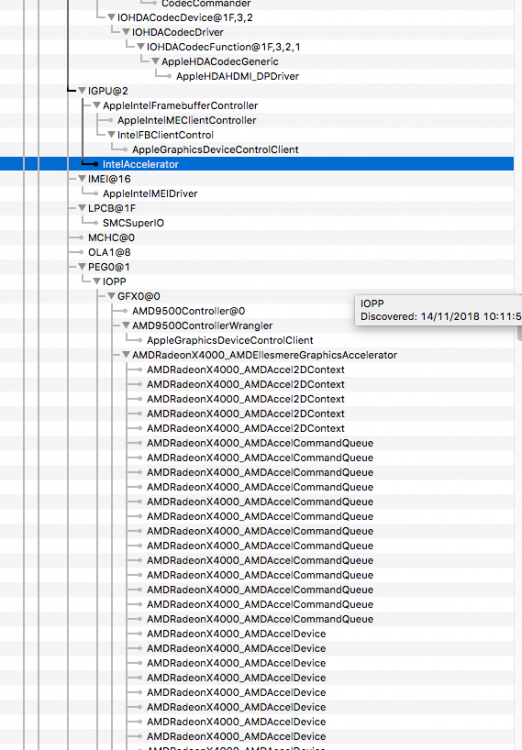Collapse the IntelFBClientControl triangle
The width and height of the screenshot is (522, 750).
(111, 135)
